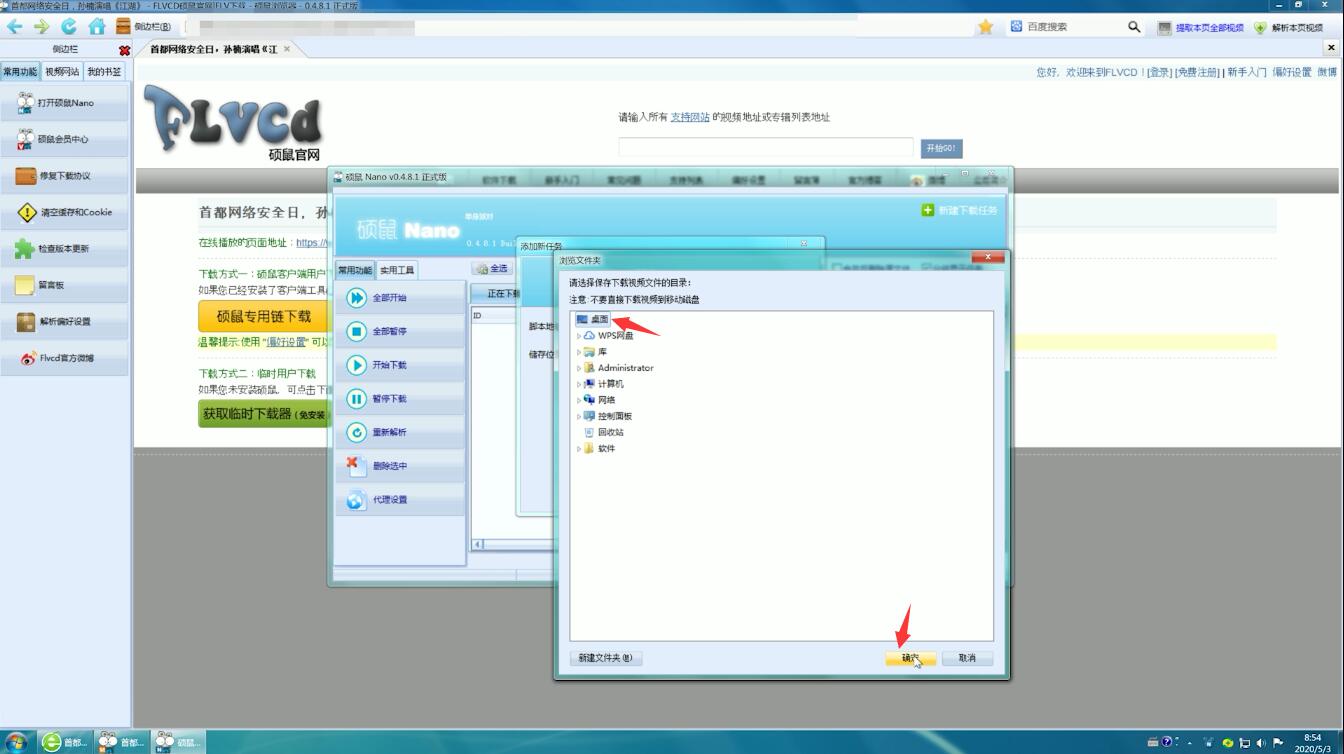Click the taskbar clock showing 8:54

click(x=1312, y=743)
